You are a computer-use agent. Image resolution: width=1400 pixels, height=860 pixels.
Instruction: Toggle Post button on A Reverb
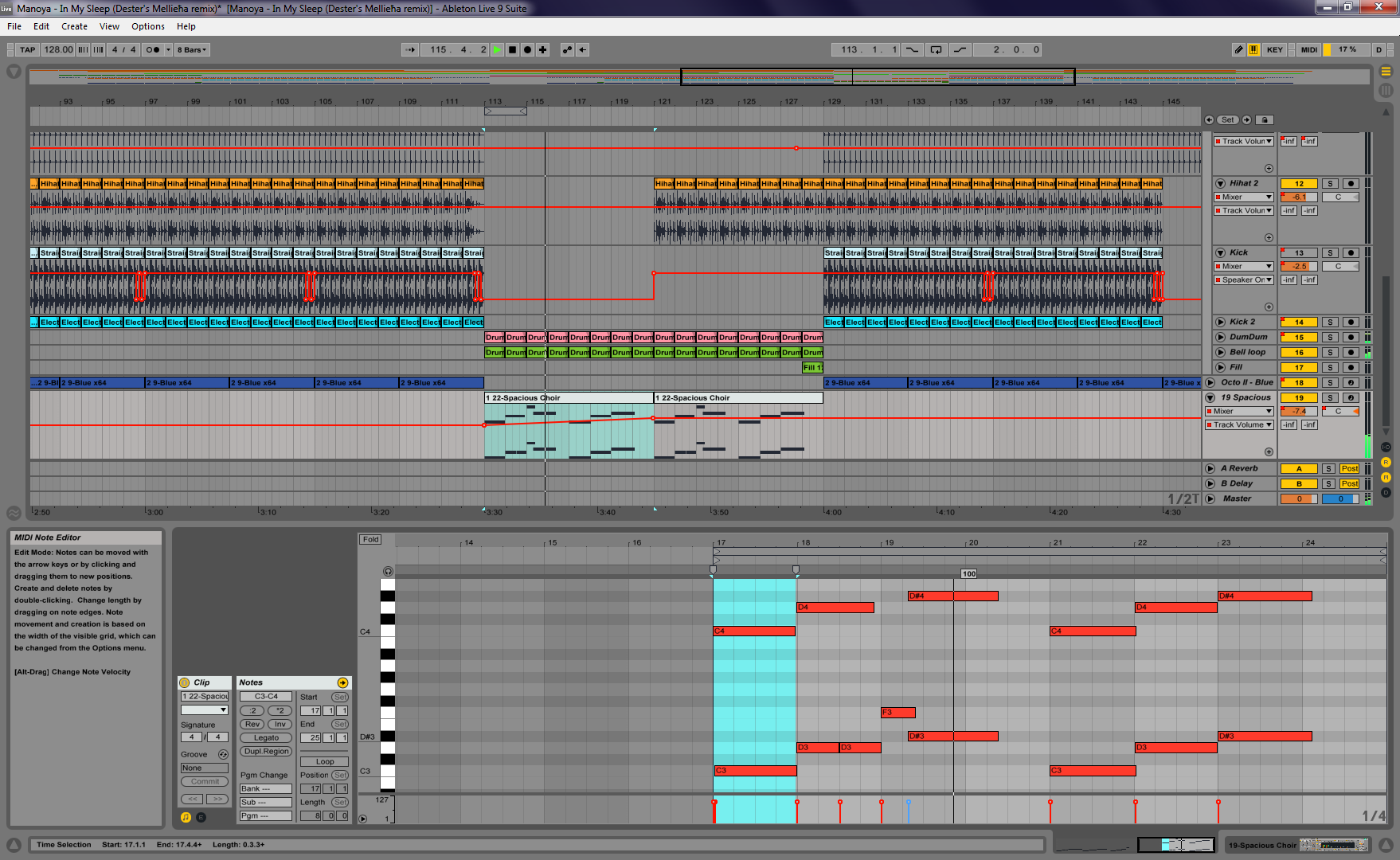tap(1349, 468)
